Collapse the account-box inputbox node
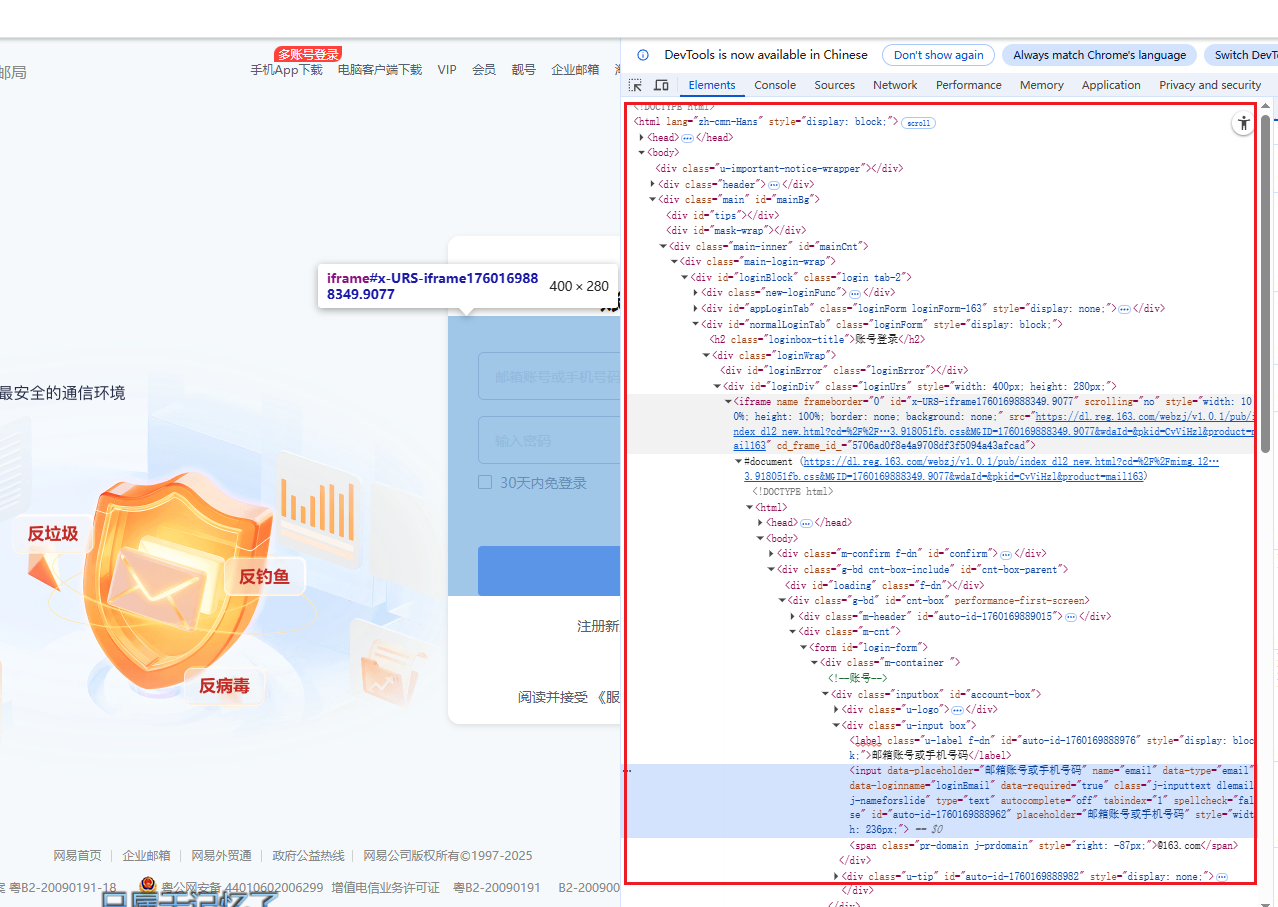1278x907 pixels. pos(825,694)
